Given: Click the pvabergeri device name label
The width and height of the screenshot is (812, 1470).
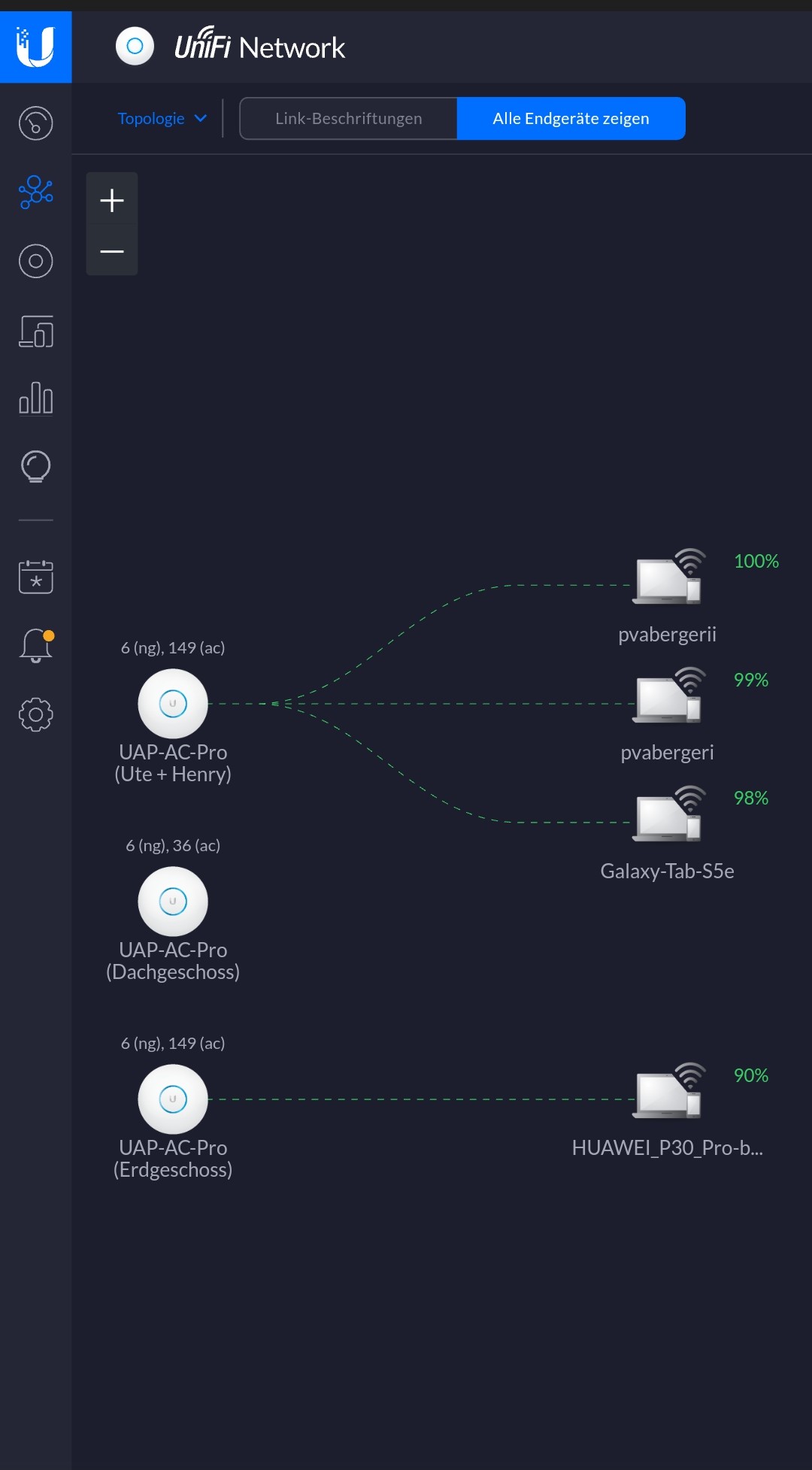Looking at the screenshot, I should (667, 753).
